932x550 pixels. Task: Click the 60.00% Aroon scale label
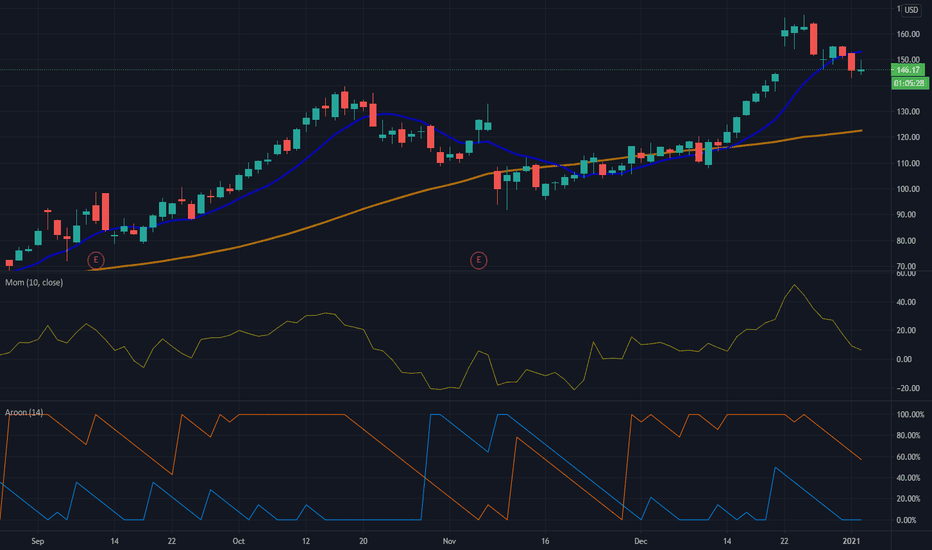click(910, 457)
